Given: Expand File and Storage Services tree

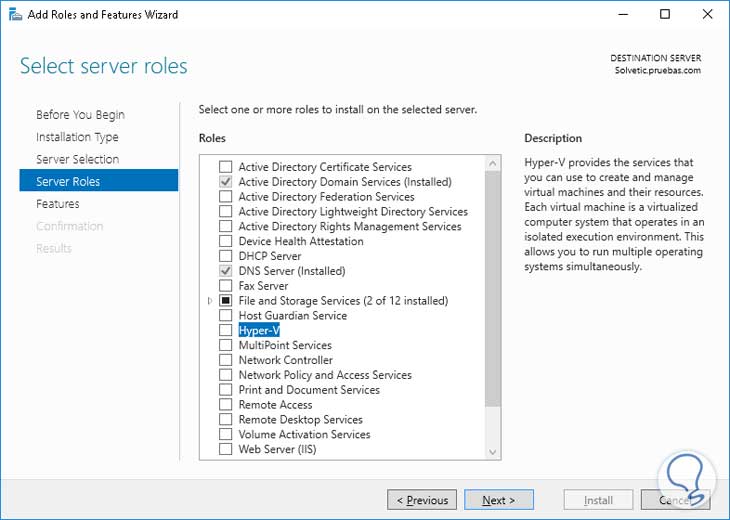Looking at the screenshot, I should pyautogui.click(x=210, y=301).
